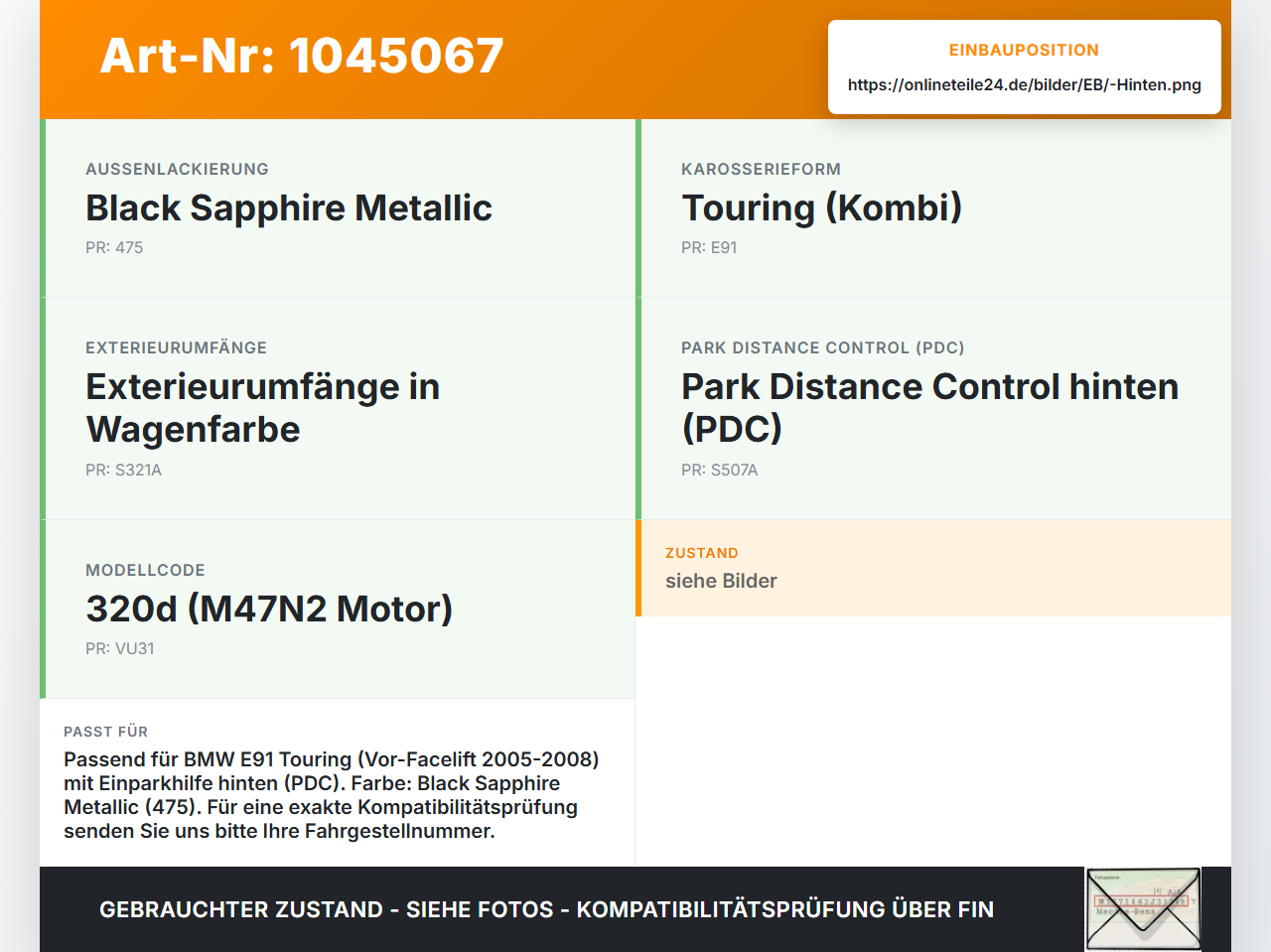Click the EINBAUPOSITION label
Viewport: 1271px width, 952px height.
[1024, 50]
